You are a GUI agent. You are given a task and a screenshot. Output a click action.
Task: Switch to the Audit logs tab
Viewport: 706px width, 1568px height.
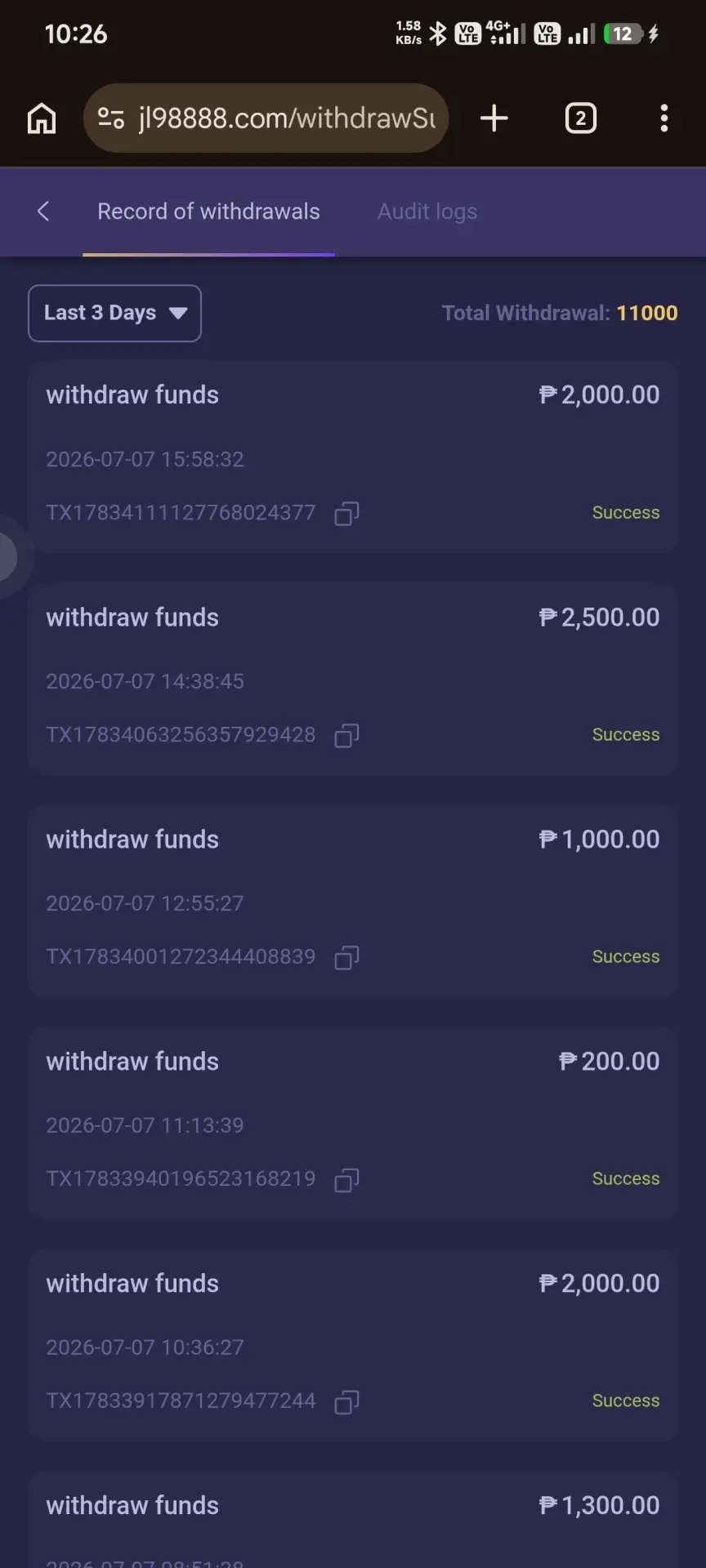click(x=427, y=212)
